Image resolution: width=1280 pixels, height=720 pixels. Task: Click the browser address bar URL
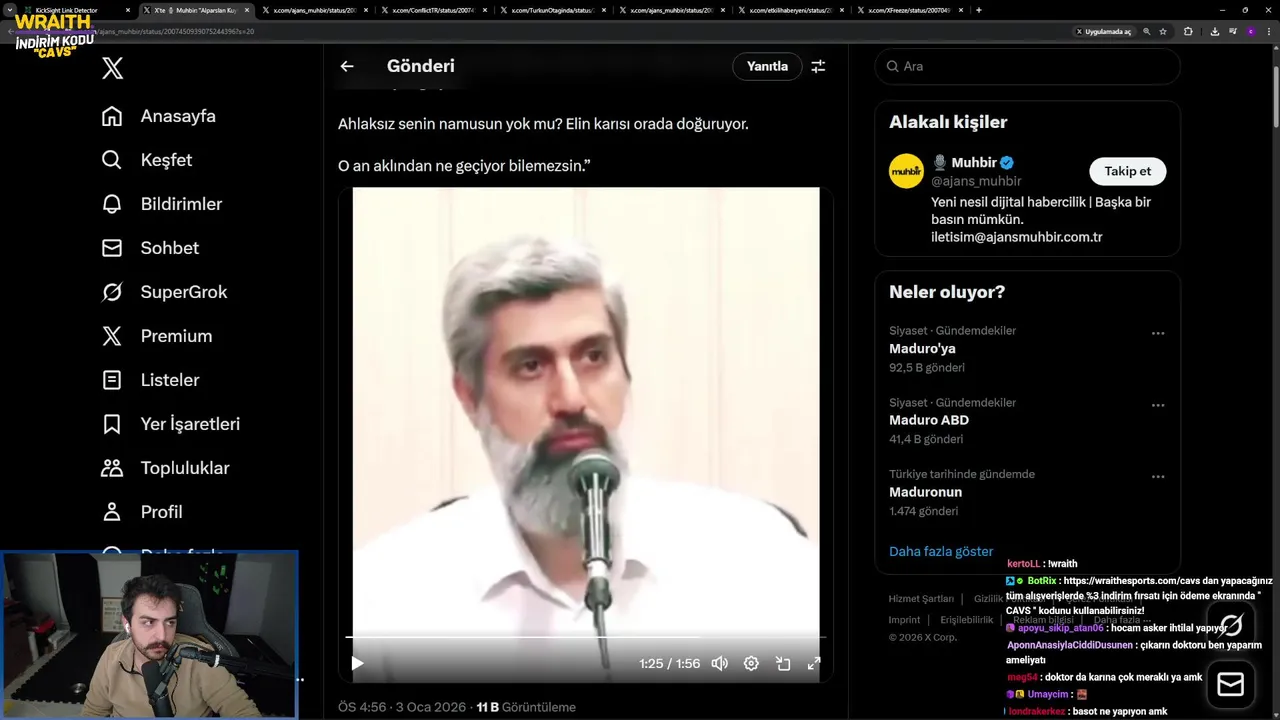(177, 31)
